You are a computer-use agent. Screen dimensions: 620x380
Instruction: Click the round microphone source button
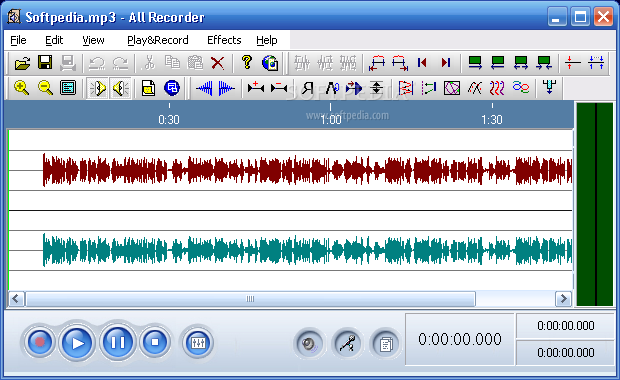[x=347, y=344]
